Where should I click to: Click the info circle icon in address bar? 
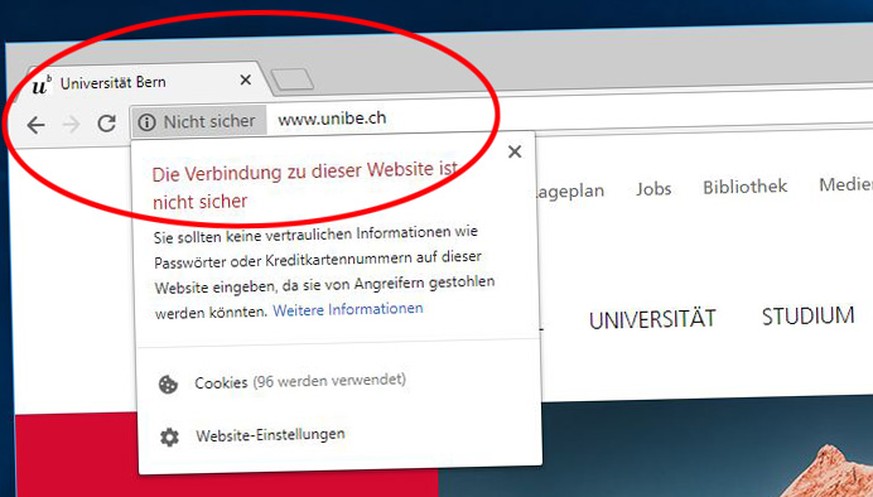tap(146, 122)
